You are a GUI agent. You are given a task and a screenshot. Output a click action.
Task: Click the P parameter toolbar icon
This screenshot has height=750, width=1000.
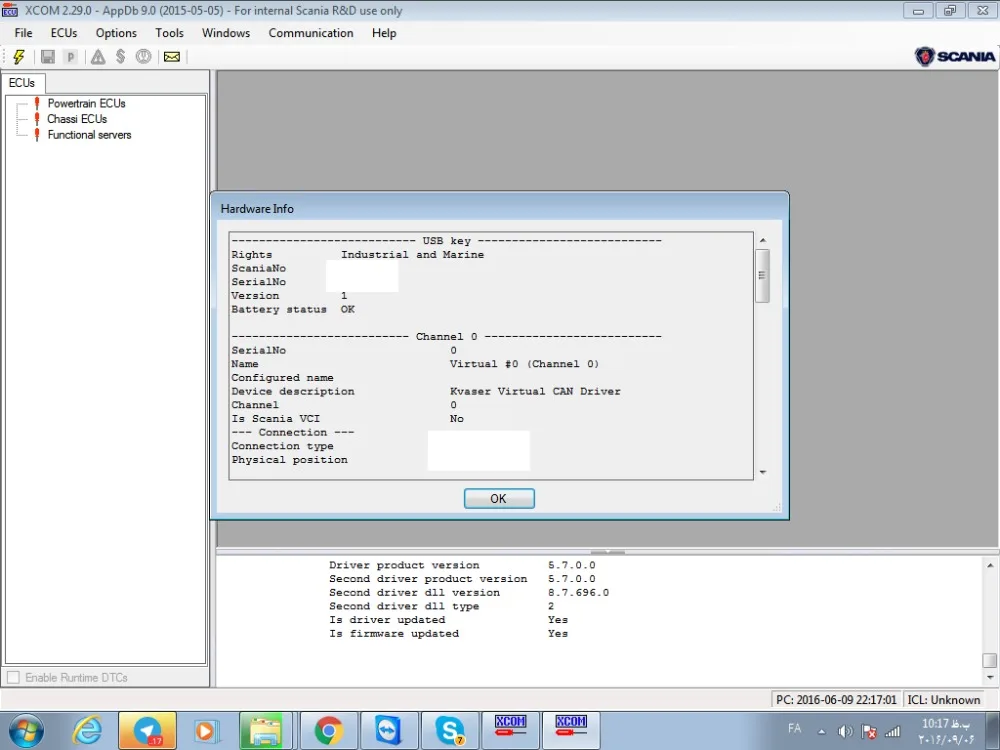click(71, 57)
